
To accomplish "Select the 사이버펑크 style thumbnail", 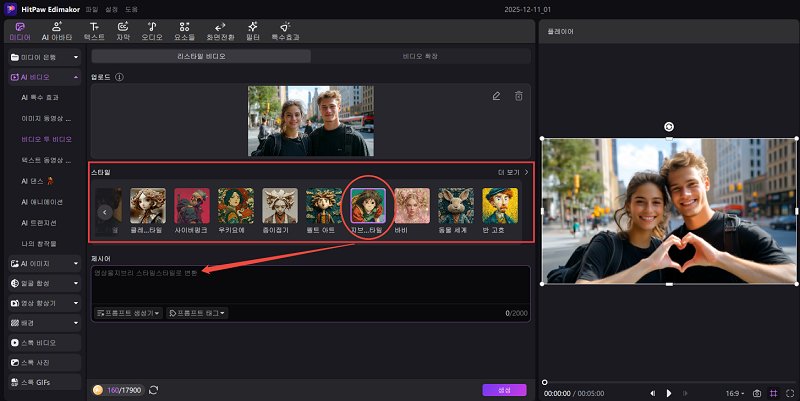I will (192, 206).
